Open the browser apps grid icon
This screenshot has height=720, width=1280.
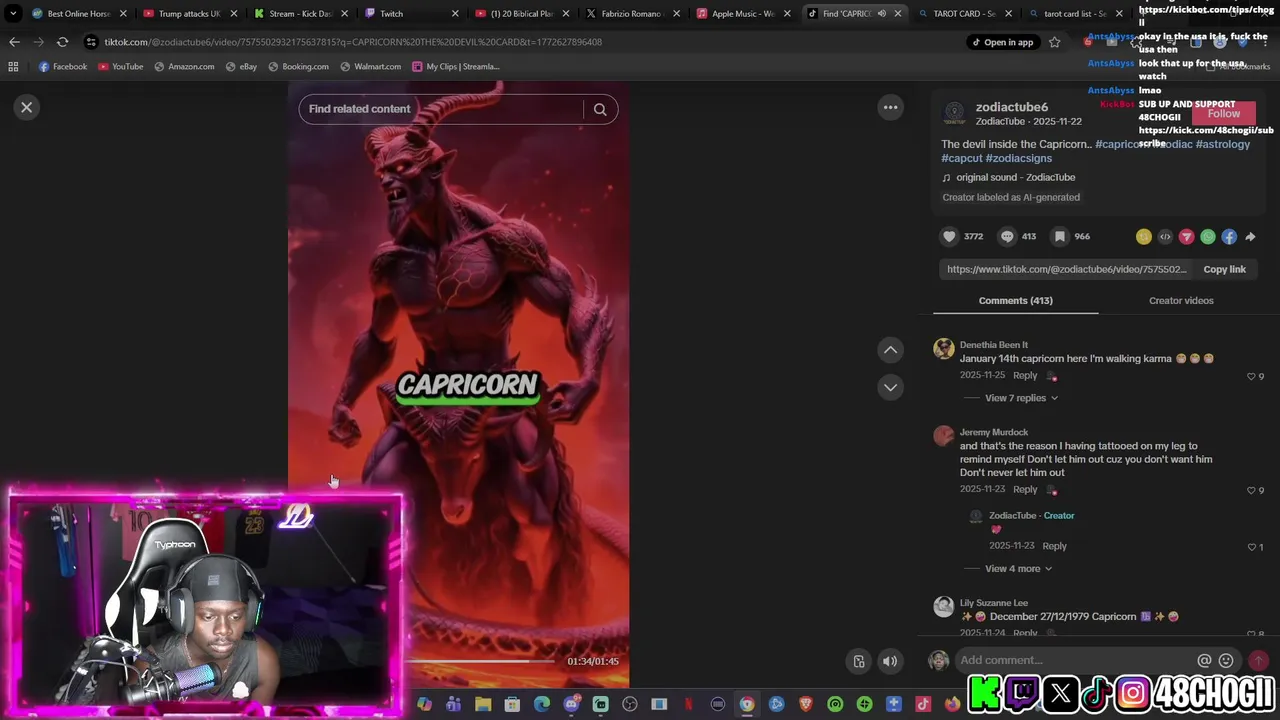pos(13,67)
